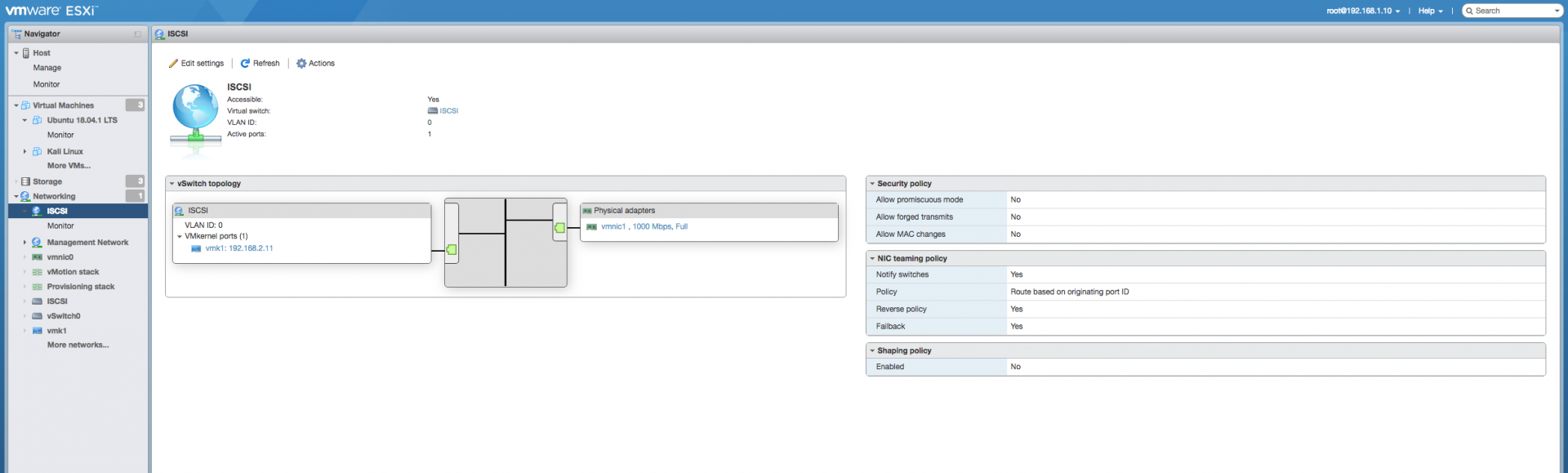Collapse the vSwitch topology panel
Image resolution: width=1568 pixels, height=473 pixels.
click(x=171, y=184)
